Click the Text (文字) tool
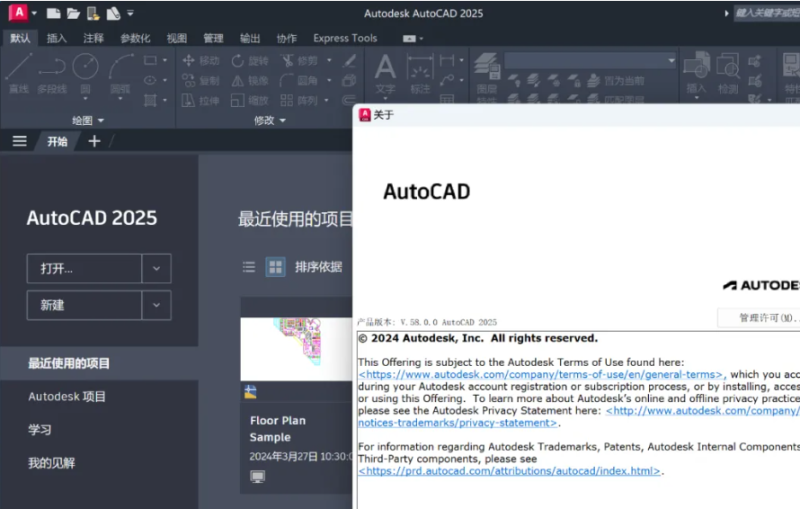 coord(385,74)
